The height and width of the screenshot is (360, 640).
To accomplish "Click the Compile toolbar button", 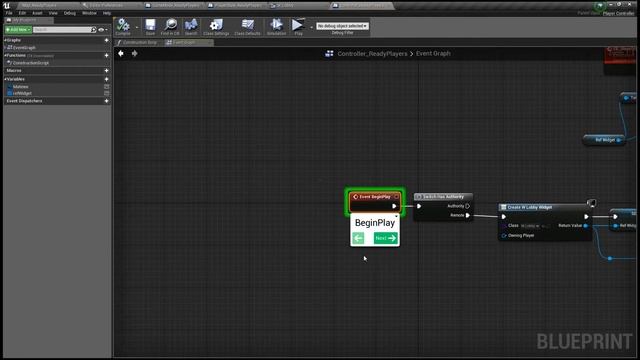I will [123, 27].
